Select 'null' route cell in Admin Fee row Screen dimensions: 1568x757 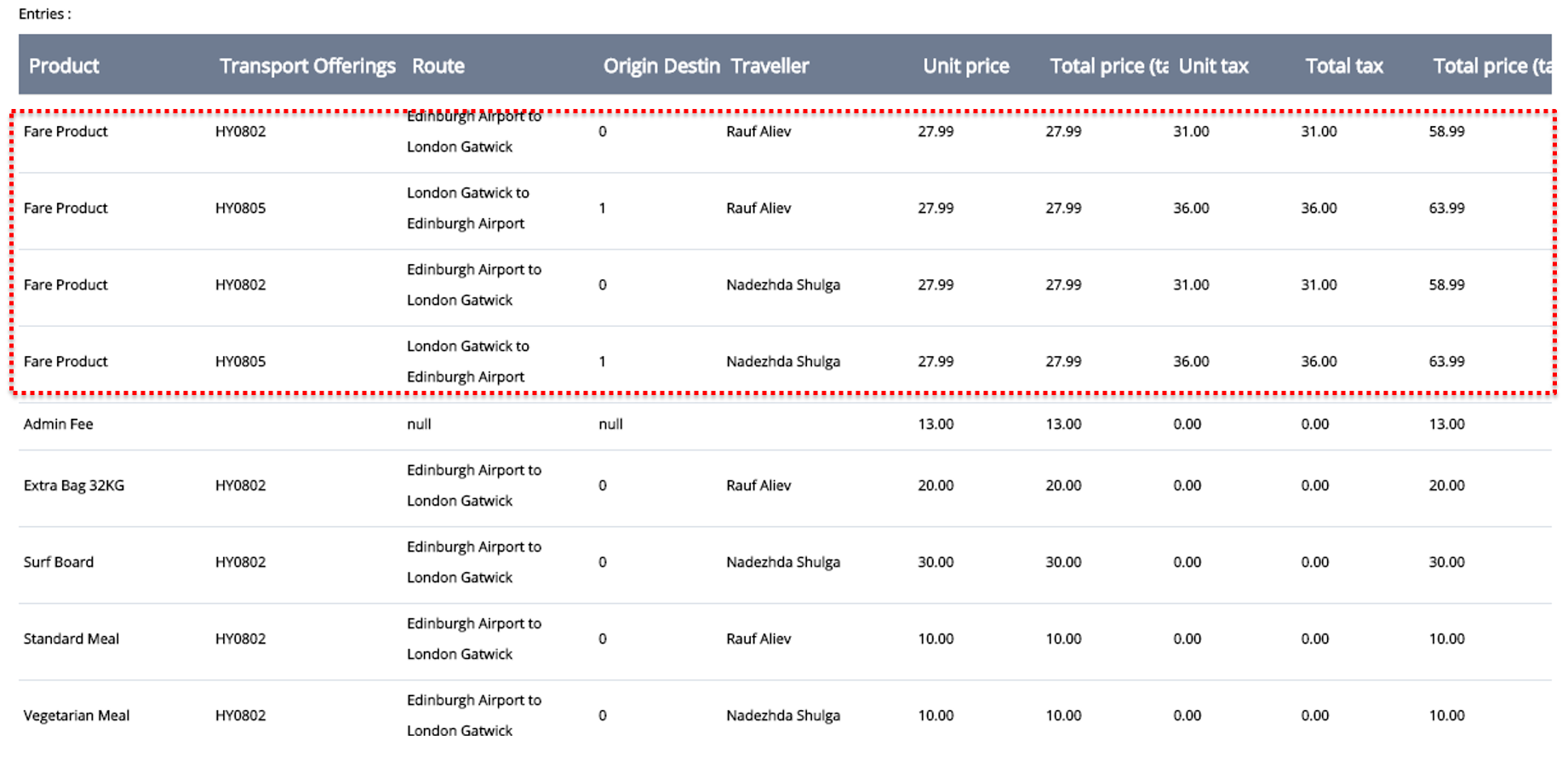(419, 424)
